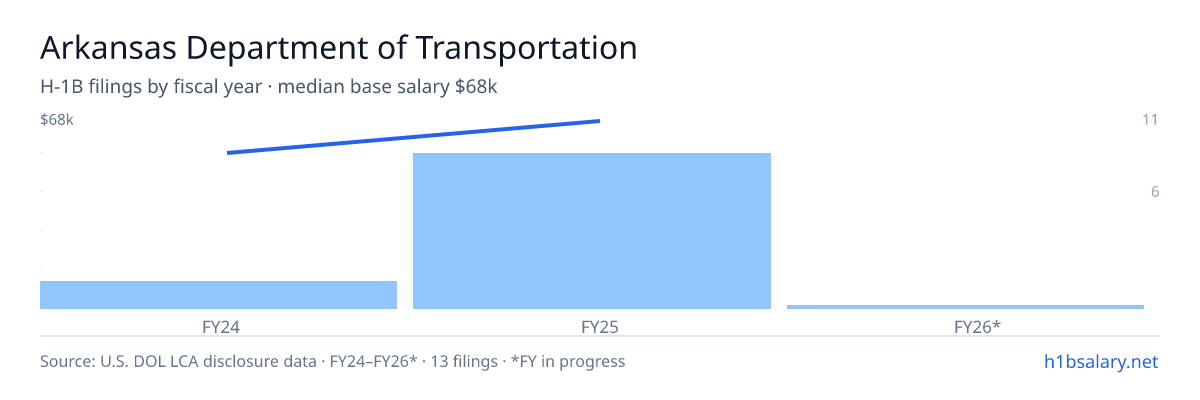Click the Arkansas Department of Transportation title
This screenshot has width=1200, height=400.
coord(338,48)
